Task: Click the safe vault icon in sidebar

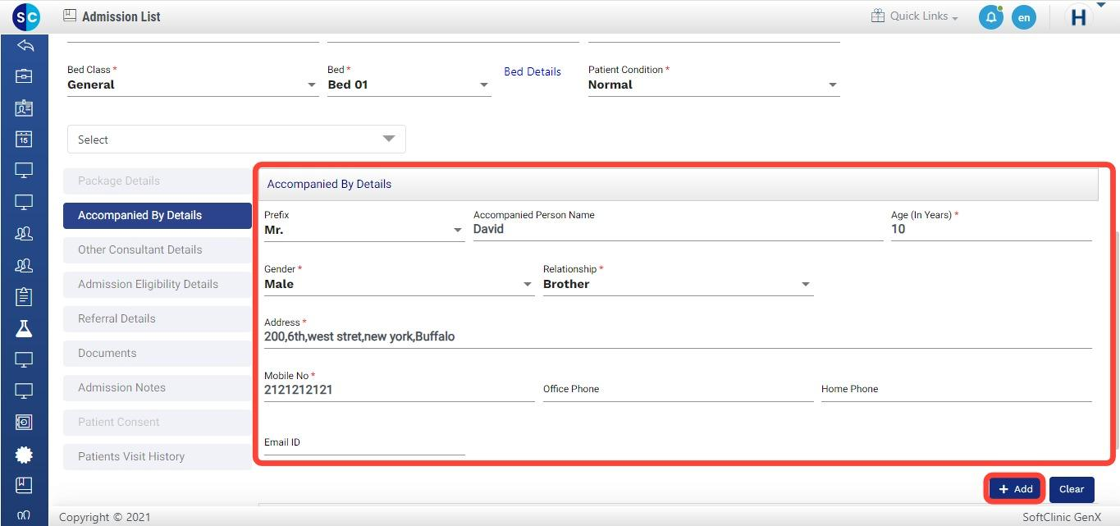Action: click(x=25, y=423)
